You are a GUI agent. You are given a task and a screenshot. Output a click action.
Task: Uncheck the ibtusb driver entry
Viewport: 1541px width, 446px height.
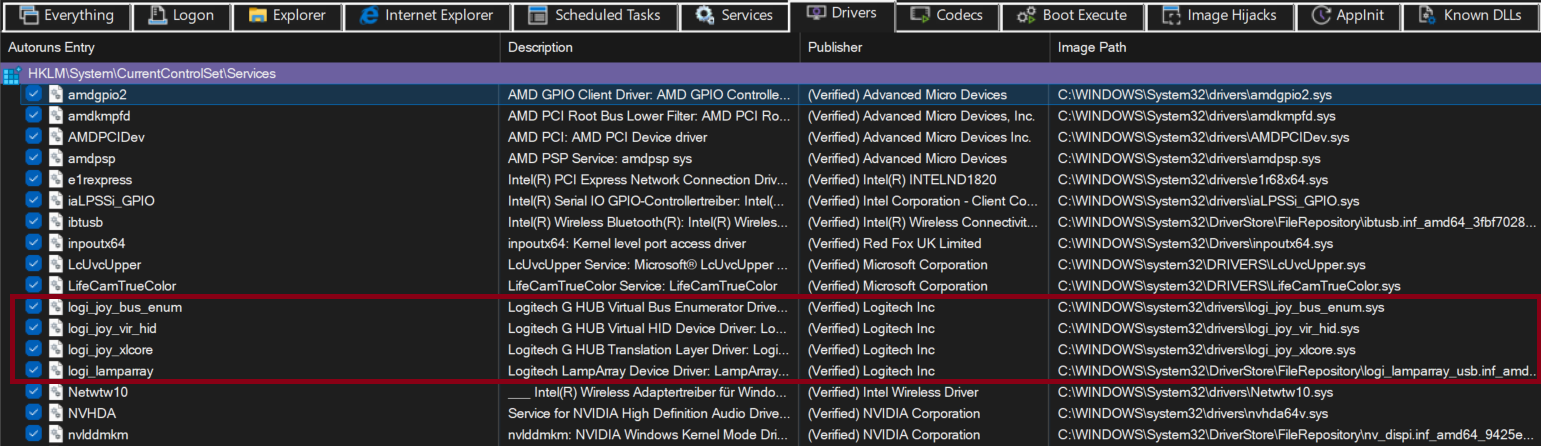tap(34, 222)
